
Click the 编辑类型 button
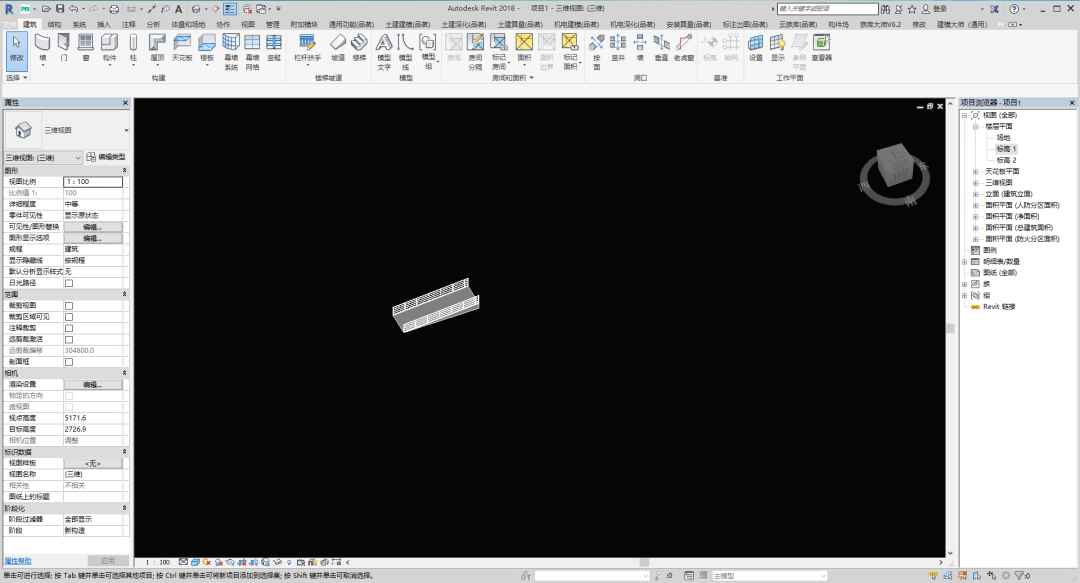(x=106, y=157)
